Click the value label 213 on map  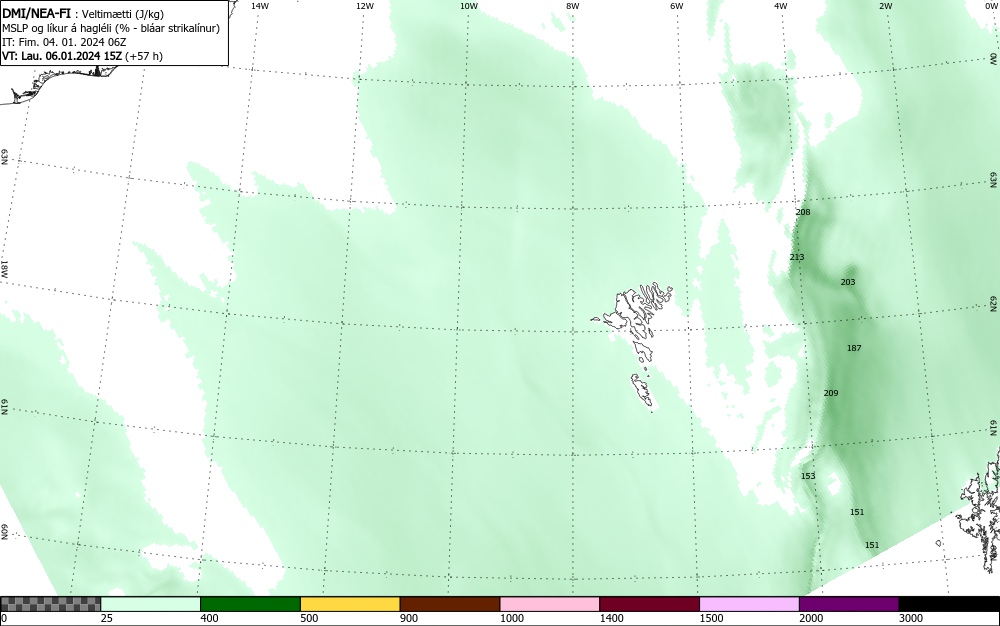pyautogui.click(x=797, y=257)
